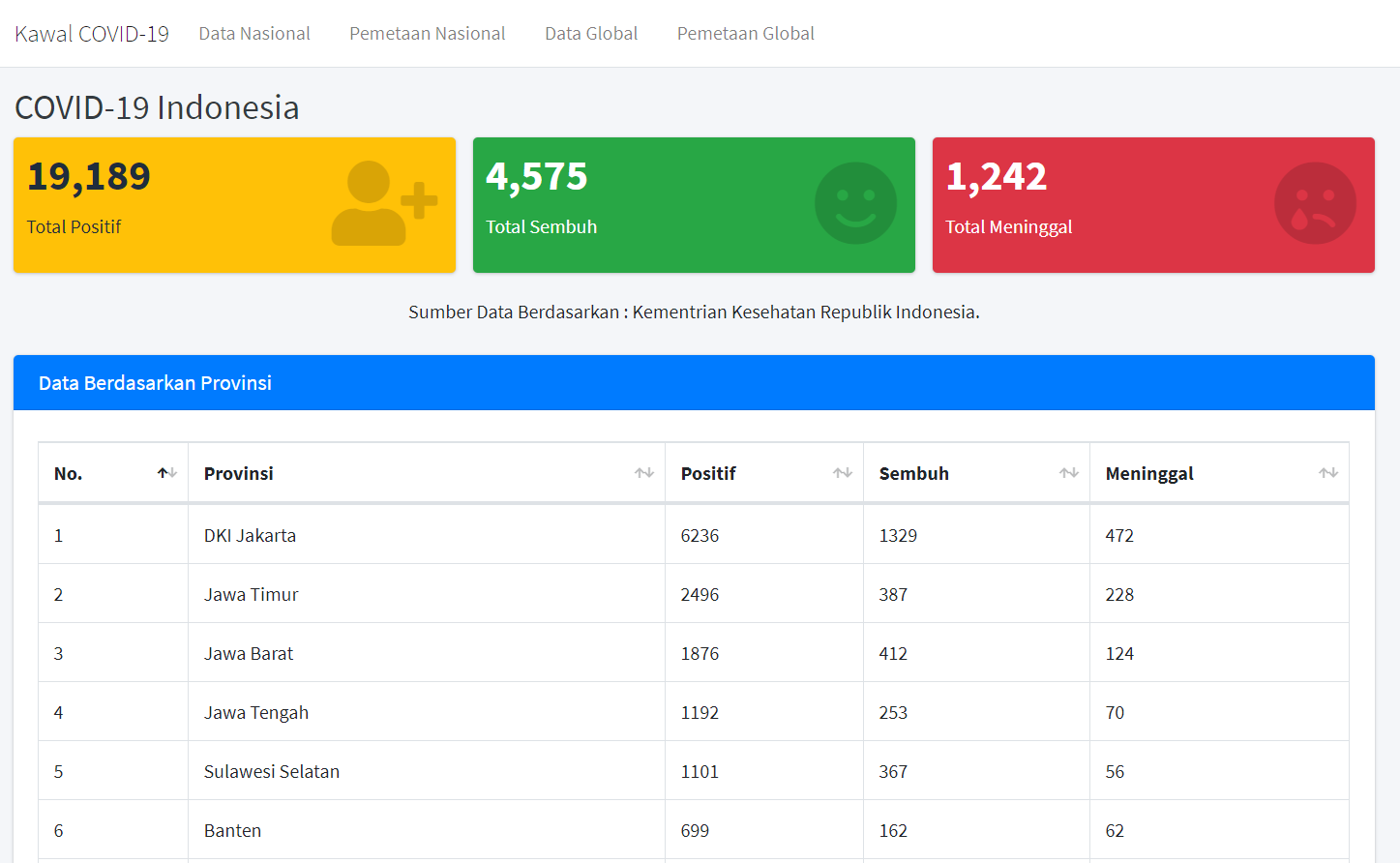
Task: Open the Data Nasional menu item
Action: tap(254, 34)
